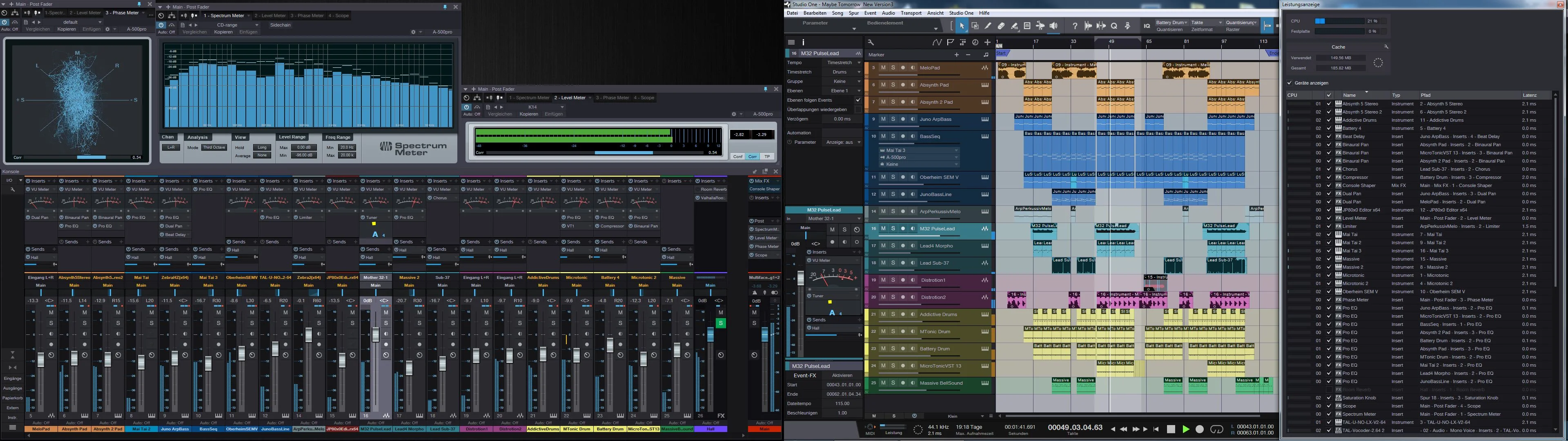Click the Corr button in Level Meter

[752, 156]
